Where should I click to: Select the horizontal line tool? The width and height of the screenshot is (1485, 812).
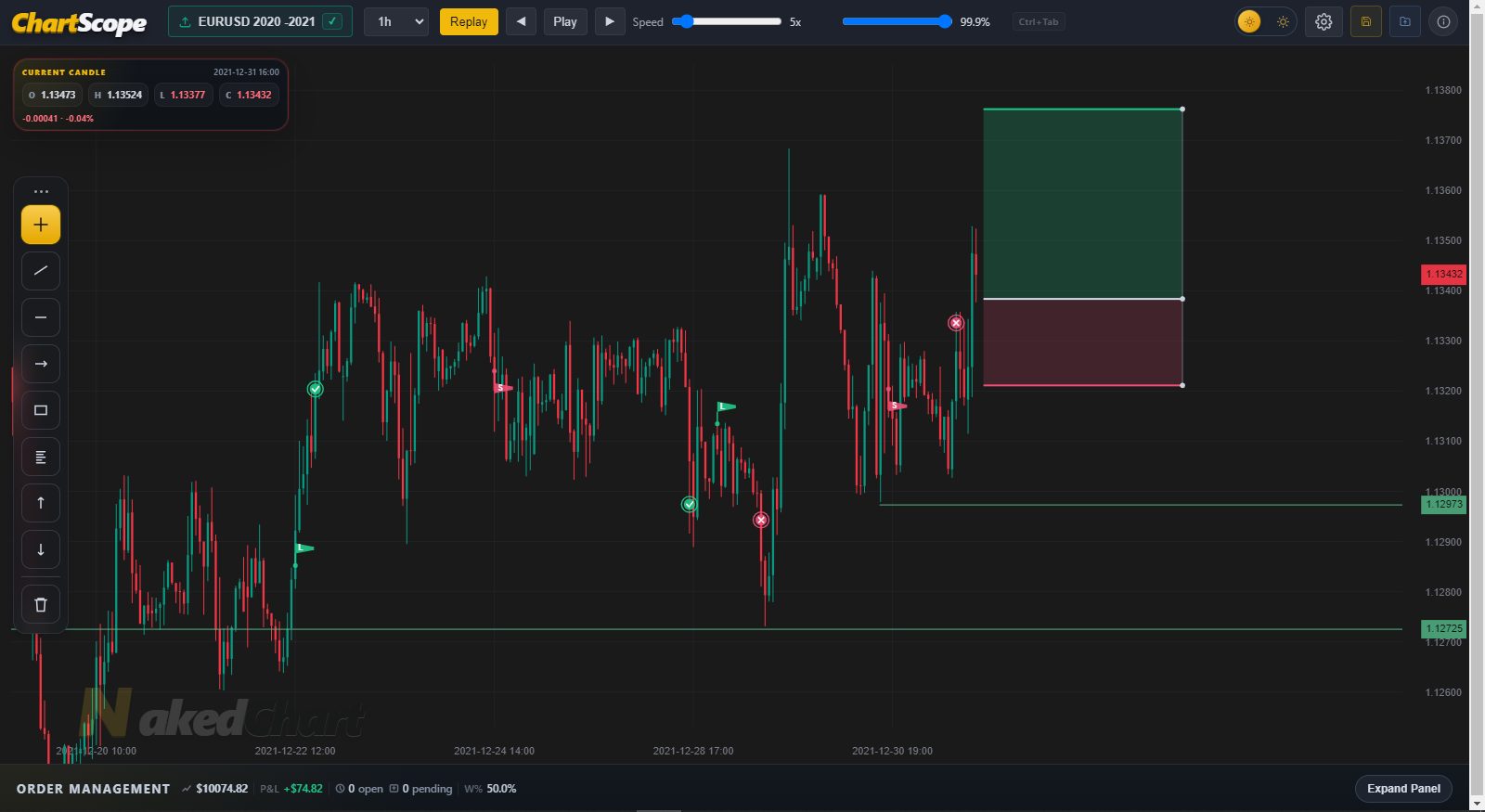point(41,317)
